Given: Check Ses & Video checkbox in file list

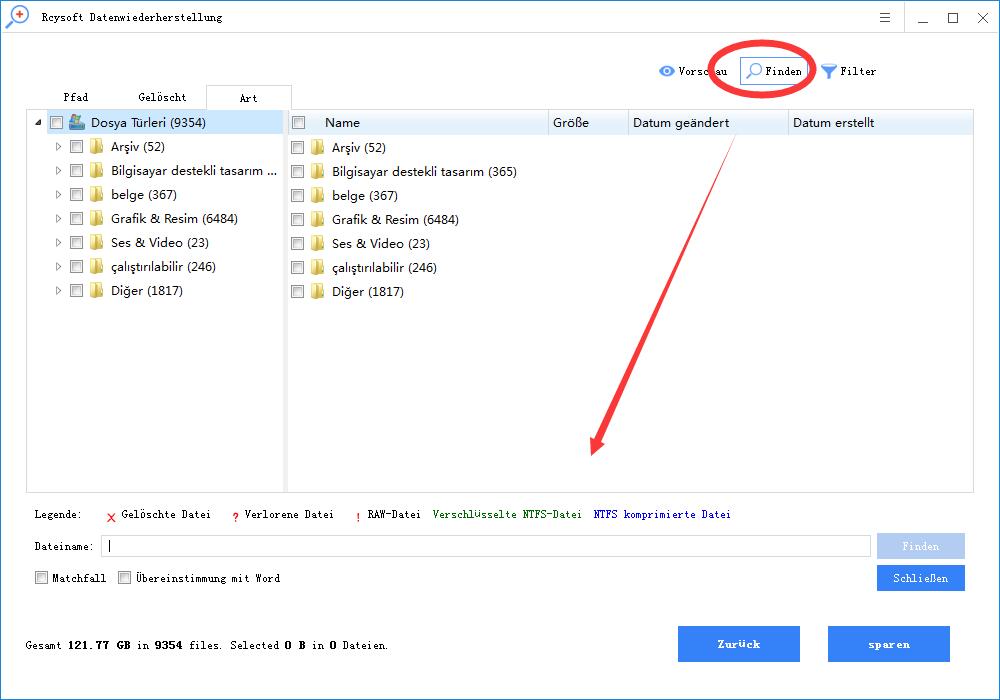Looking at the screenshot, I should tap(297, 244).
